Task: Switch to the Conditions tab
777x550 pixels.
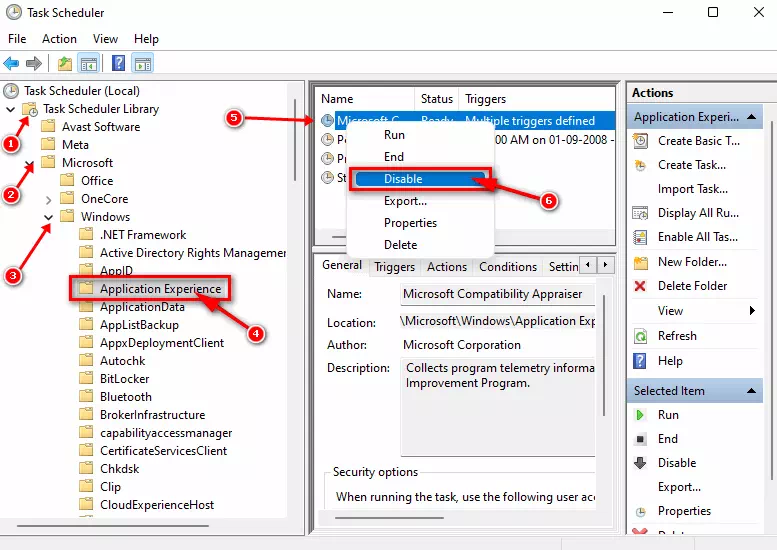Action: pos(507,267)
